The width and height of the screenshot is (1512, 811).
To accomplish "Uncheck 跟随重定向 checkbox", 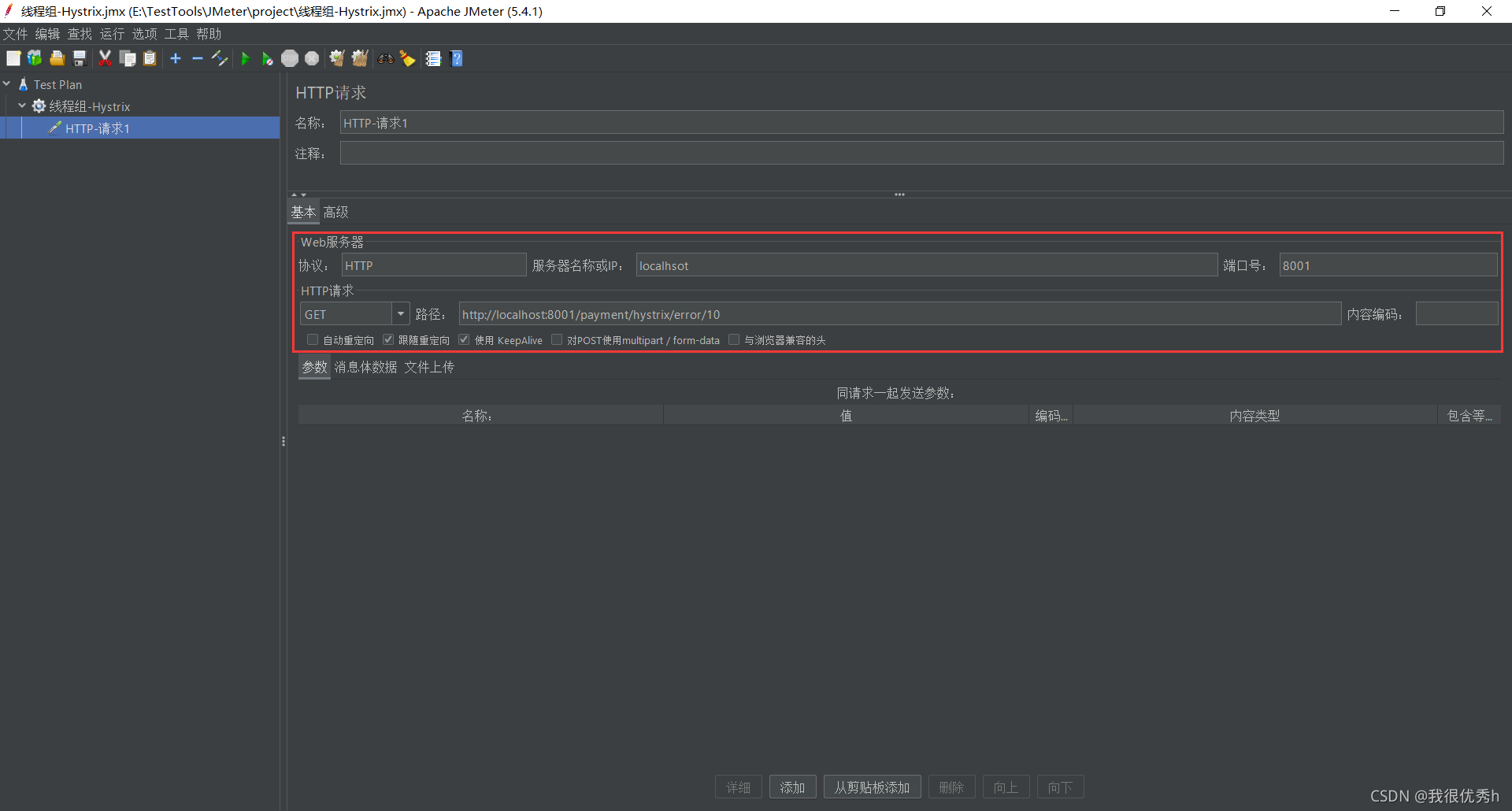I will (388, 340).
